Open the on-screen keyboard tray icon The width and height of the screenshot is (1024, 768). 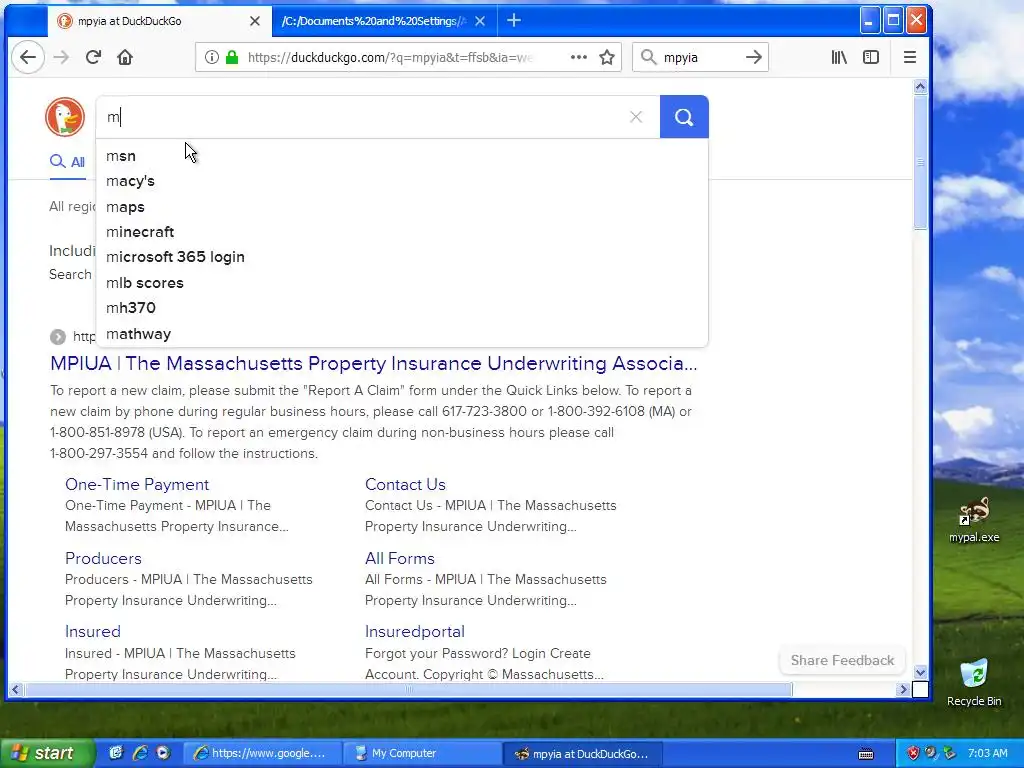coord(866,754)
